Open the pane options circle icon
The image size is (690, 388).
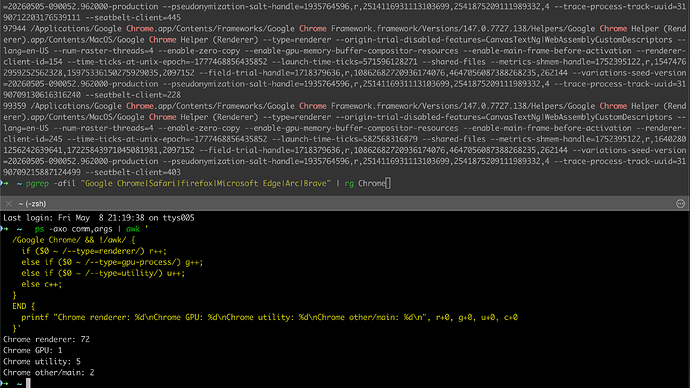pos(680,204)
